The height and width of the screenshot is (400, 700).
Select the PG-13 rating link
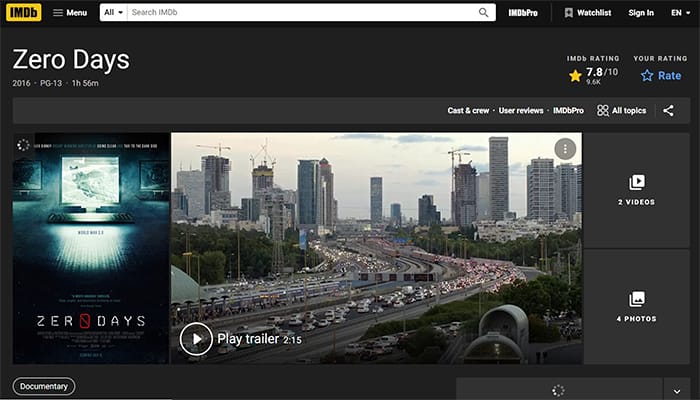tap(51, 83)
